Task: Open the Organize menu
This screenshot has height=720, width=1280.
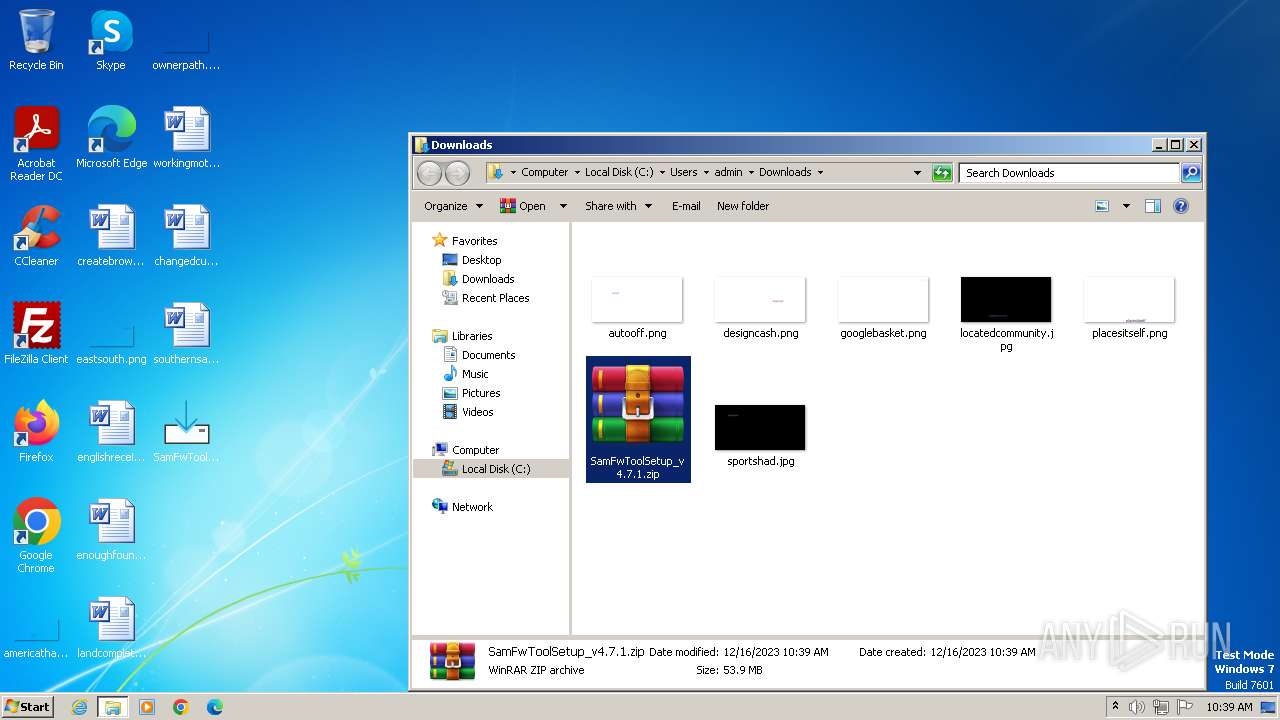Action: coord(453,206)
